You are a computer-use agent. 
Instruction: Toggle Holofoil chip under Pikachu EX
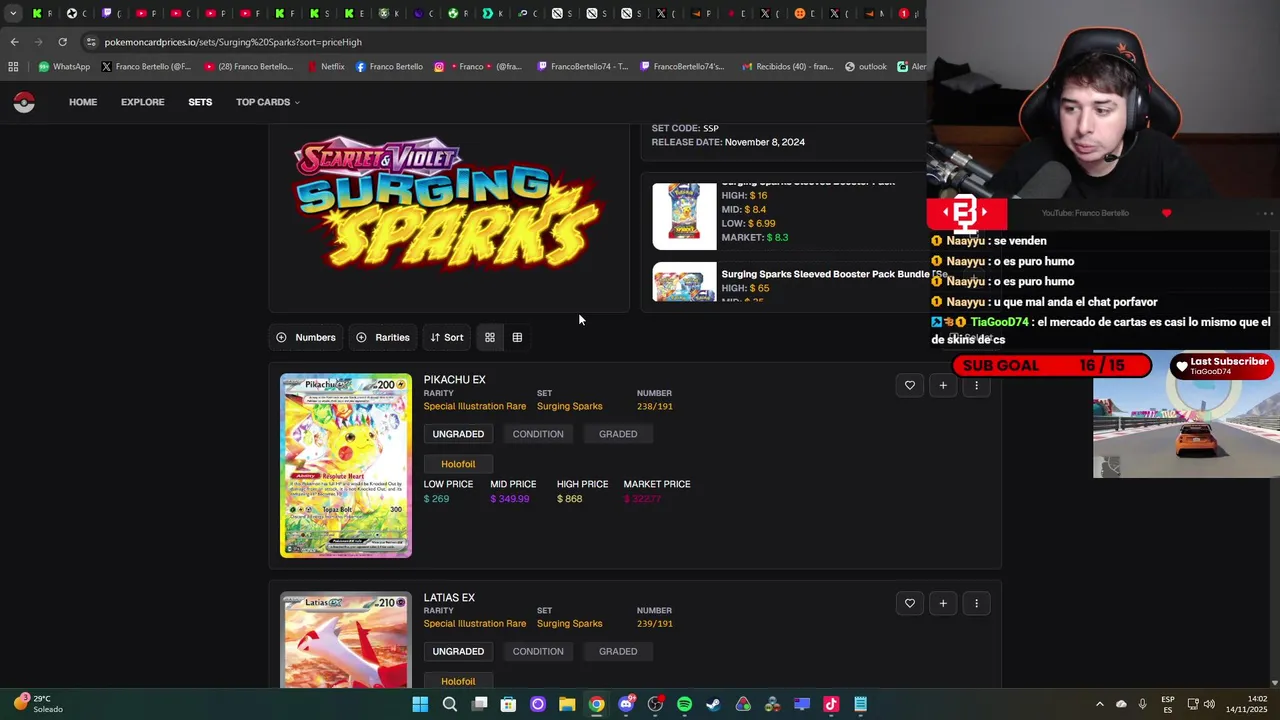(x=458, y=464)
